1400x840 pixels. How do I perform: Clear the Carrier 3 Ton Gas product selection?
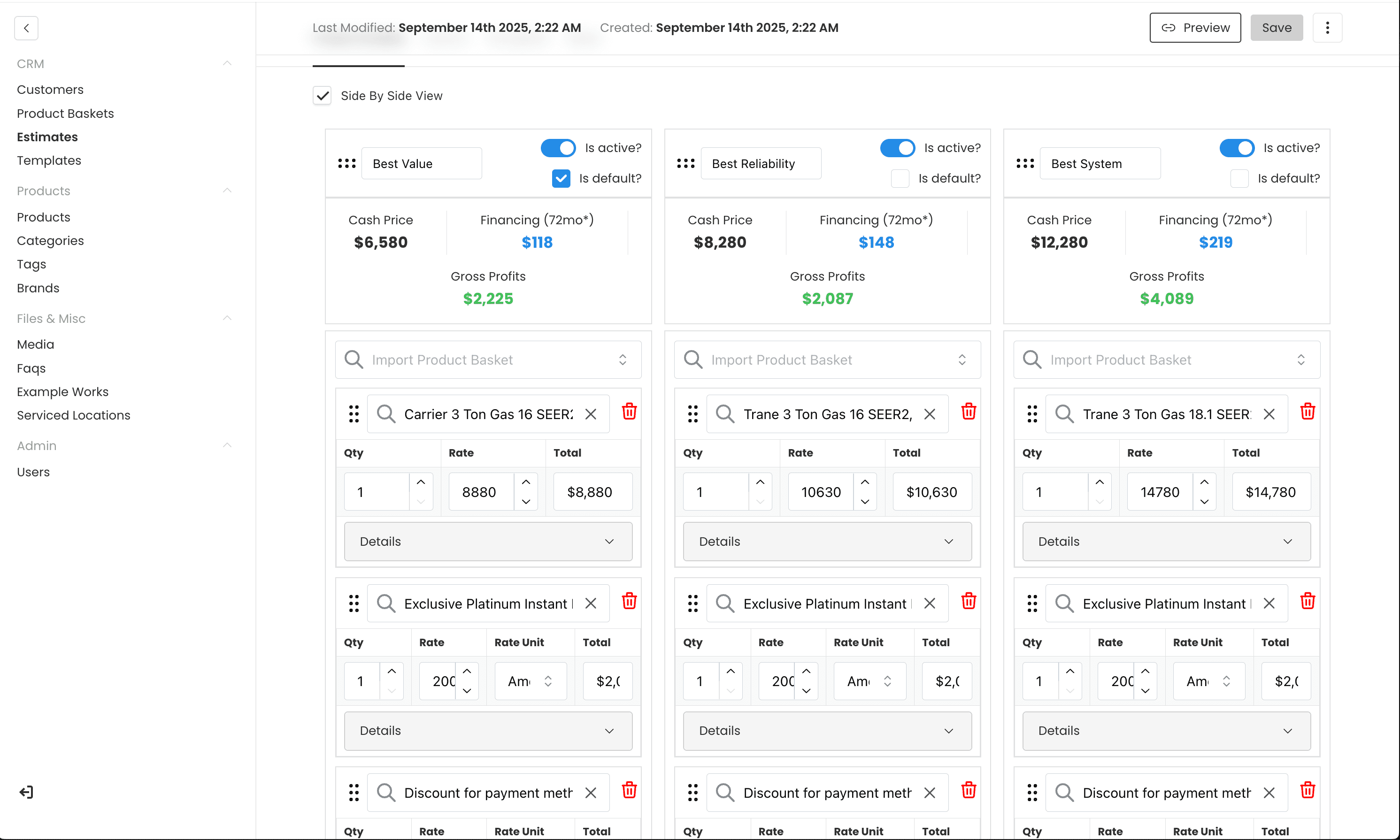tap(591, 414)
